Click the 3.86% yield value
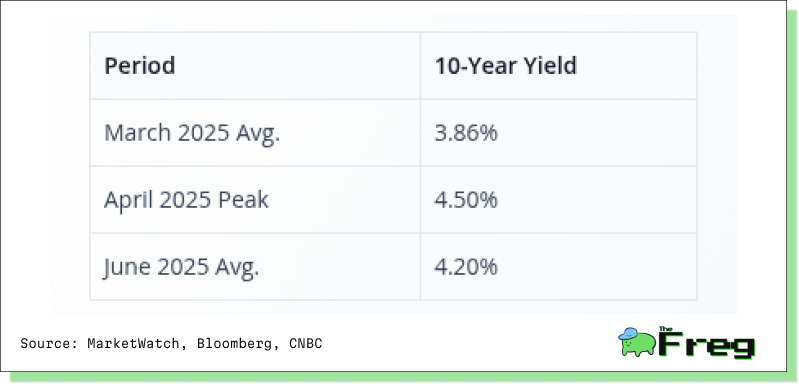The height and width of the screenshot is (384, 799). coord(466,133)
